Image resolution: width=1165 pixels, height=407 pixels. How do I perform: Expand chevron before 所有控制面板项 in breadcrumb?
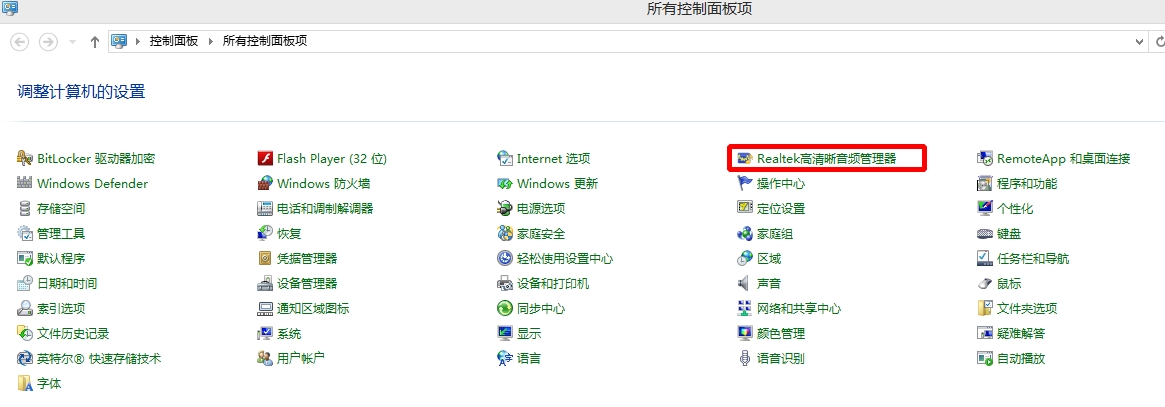[211, 42]
